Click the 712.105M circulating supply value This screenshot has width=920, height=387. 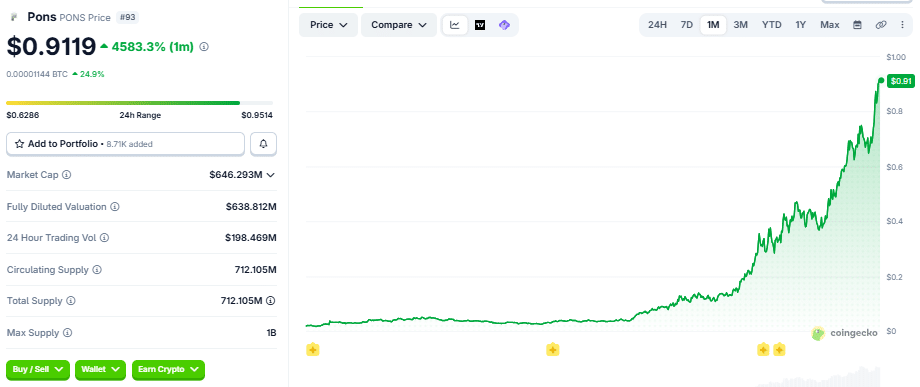(255, 270)
